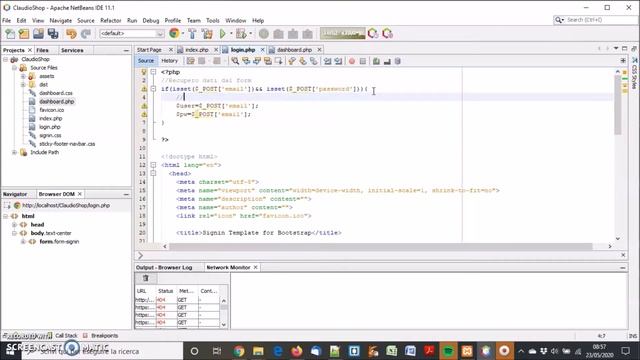
Task: Switch to the Navigator panel tab
Action: [x=15, y=194]
